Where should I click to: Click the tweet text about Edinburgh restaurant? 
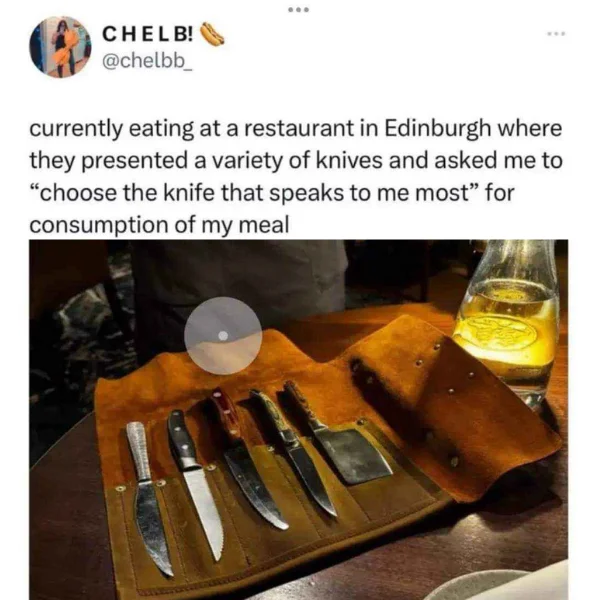click(x=296, y=176)
